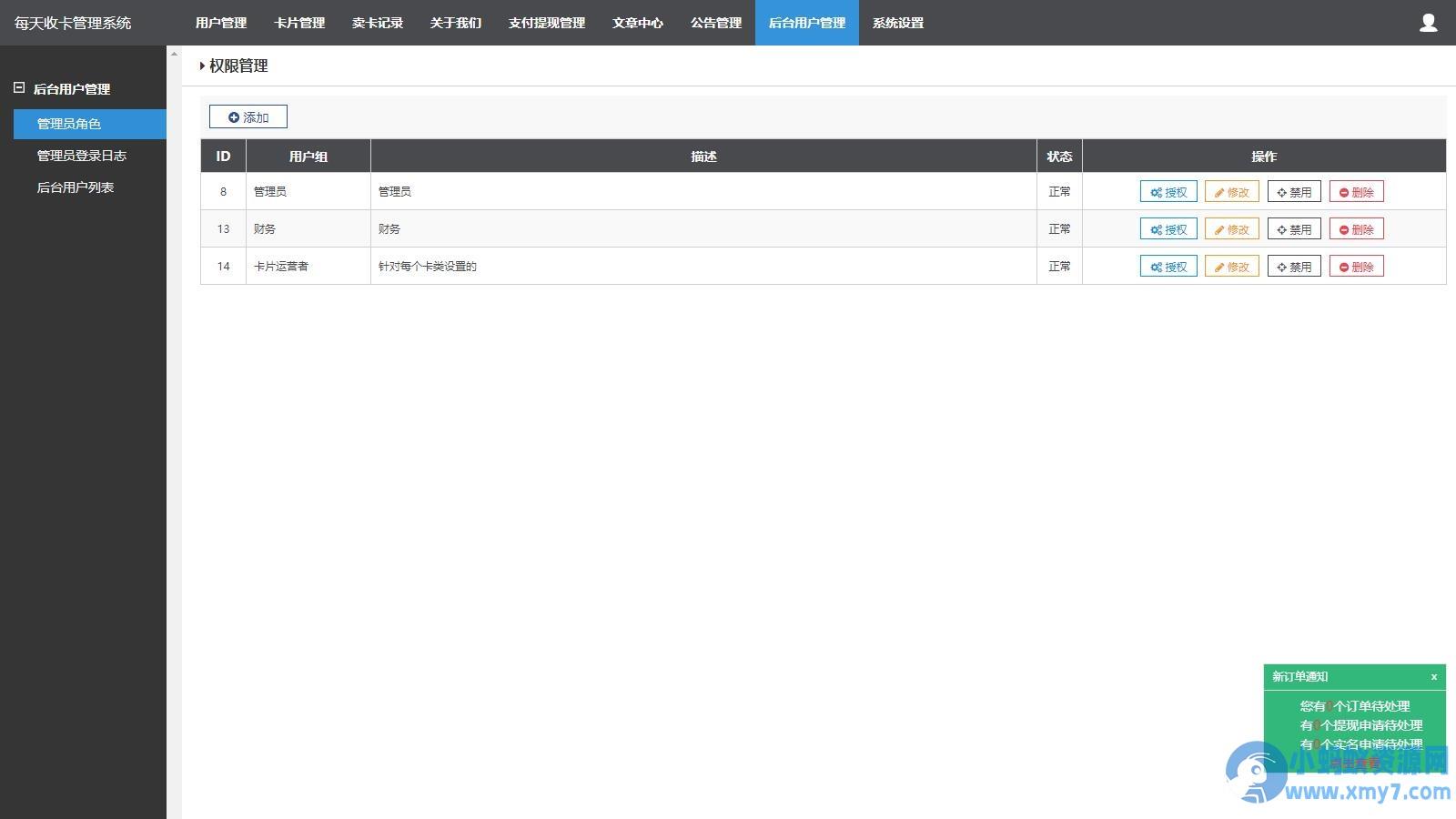Open 支付提现管理 in the top menu

pyautogui.click(x=547, y=23)
